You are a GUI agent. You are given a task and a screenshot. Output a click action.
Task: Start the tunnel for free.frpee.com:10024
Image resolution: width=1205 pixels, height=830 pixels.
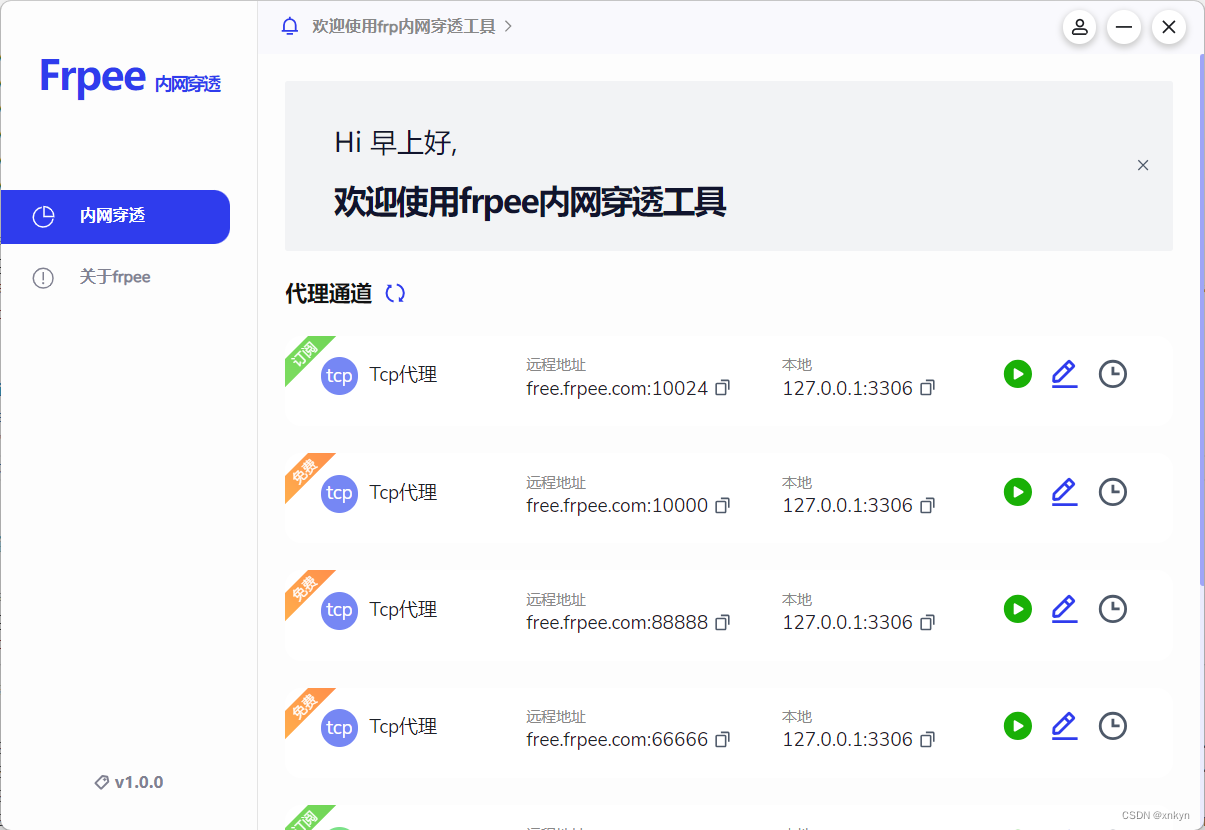1017,374
